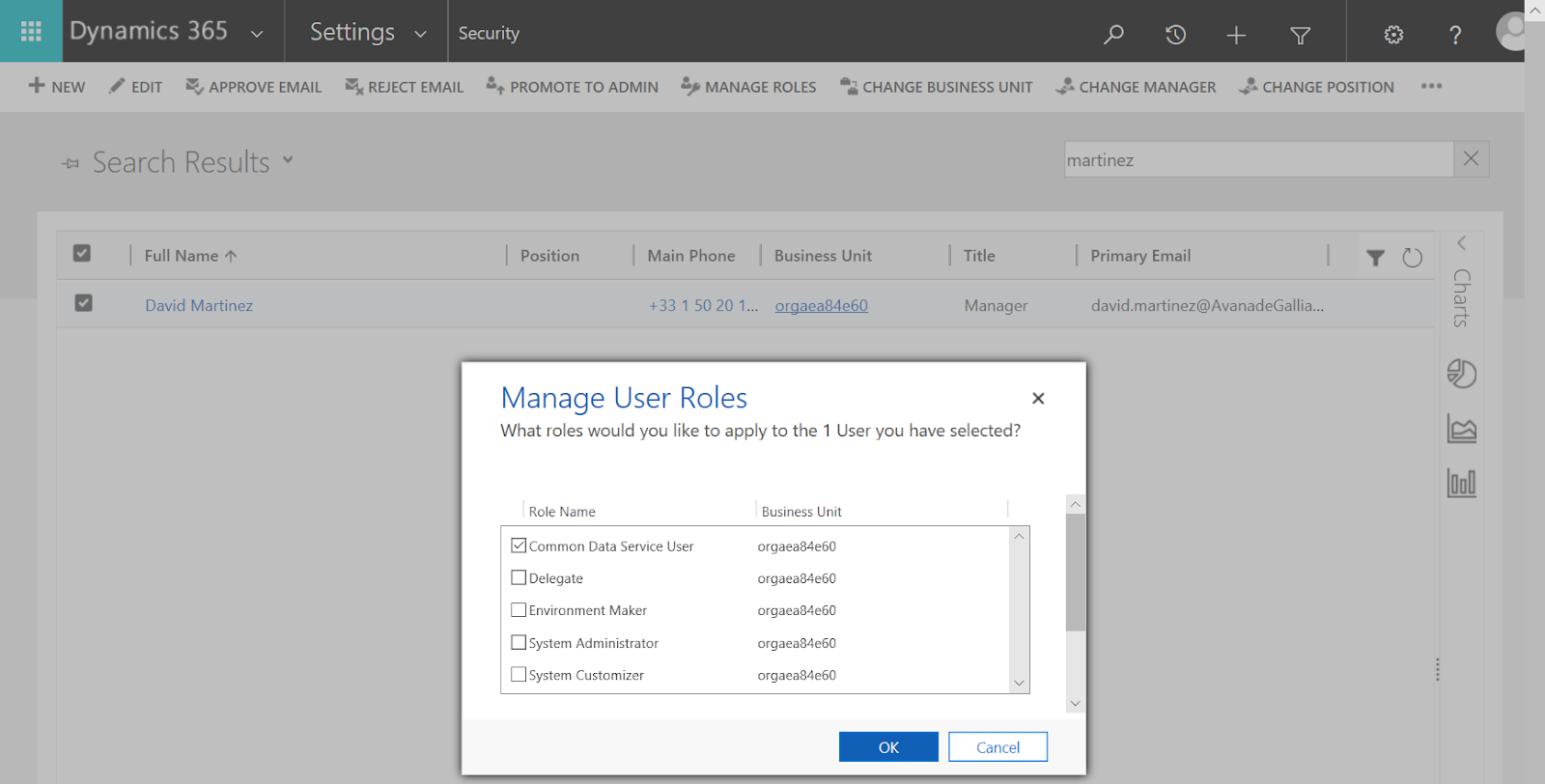Click the plus quick create icon
This screenshot has height=784, width=1545.
[x=1236, y=36]
